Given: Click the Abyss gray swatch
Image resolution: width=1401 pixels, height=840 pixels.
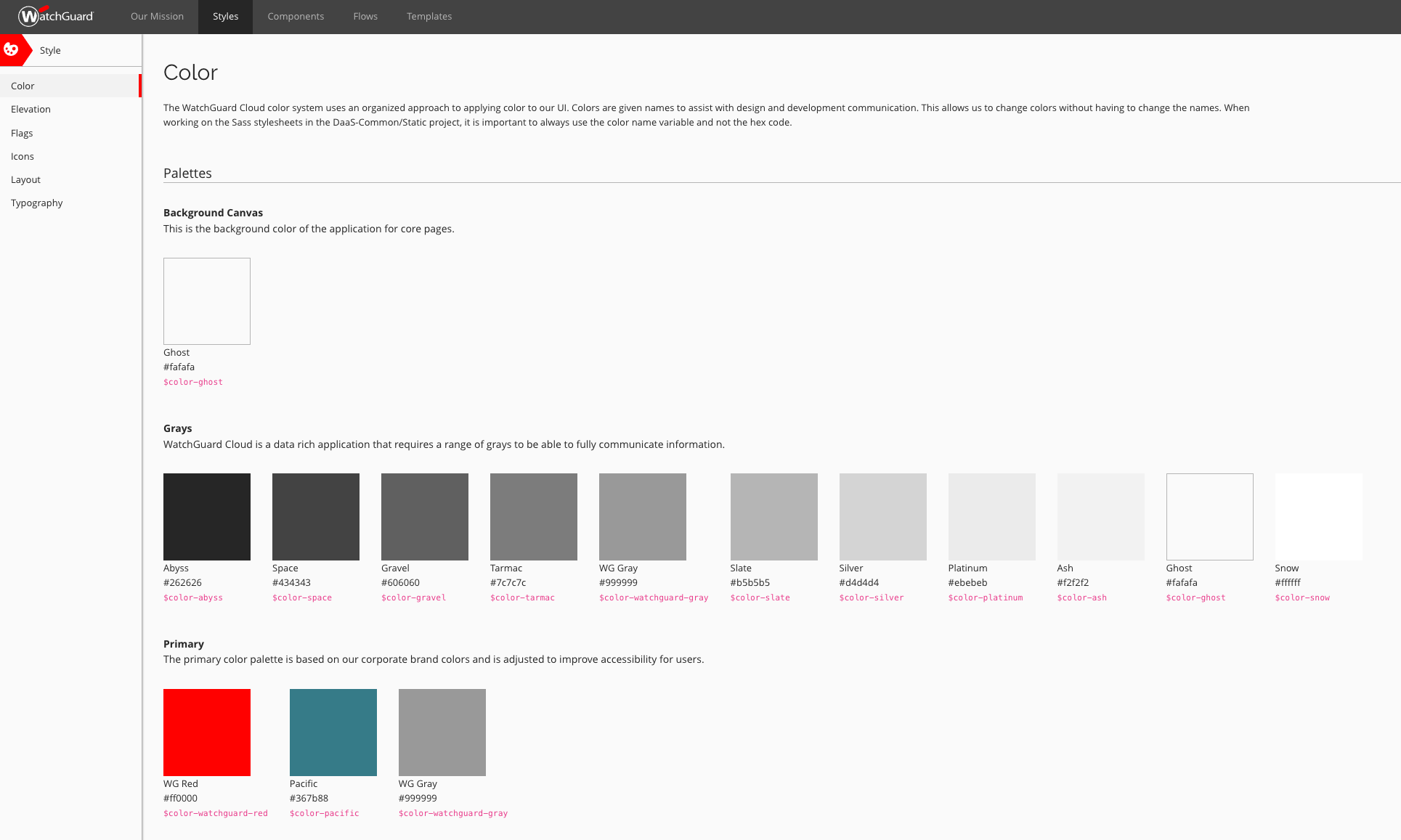Looking at the screenshot, I should coord(207,516).
